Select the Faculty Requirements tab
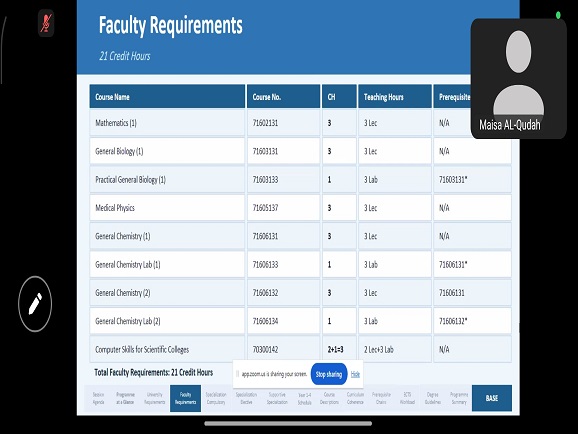Screen dimensions: 578x434 point(185,398)
